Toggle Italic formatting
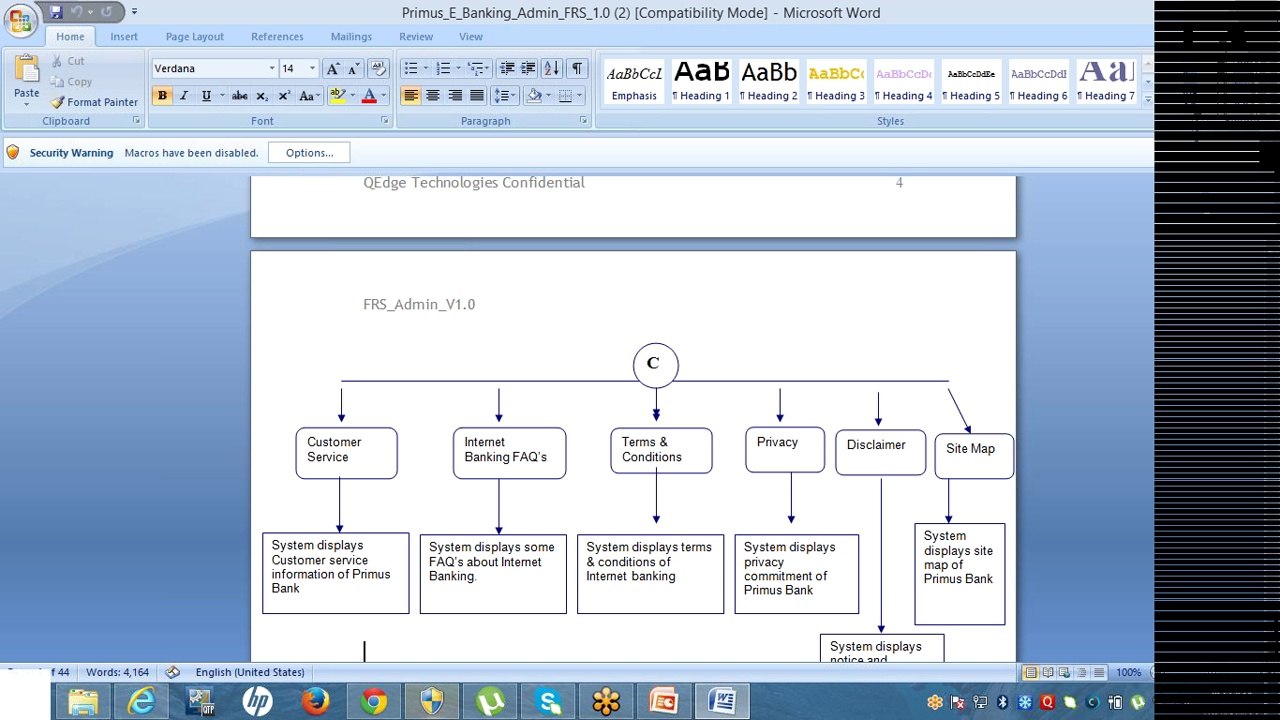This screenshot has height=720, width=1280. [x=184, y=95]
